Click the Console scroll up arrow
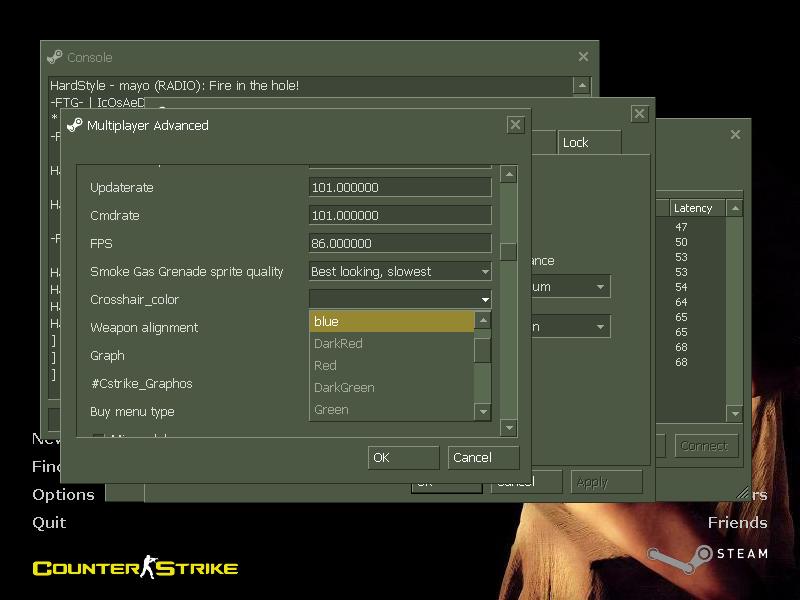The height and width of the screenshot is (600, 800). (x=582, y=85)
